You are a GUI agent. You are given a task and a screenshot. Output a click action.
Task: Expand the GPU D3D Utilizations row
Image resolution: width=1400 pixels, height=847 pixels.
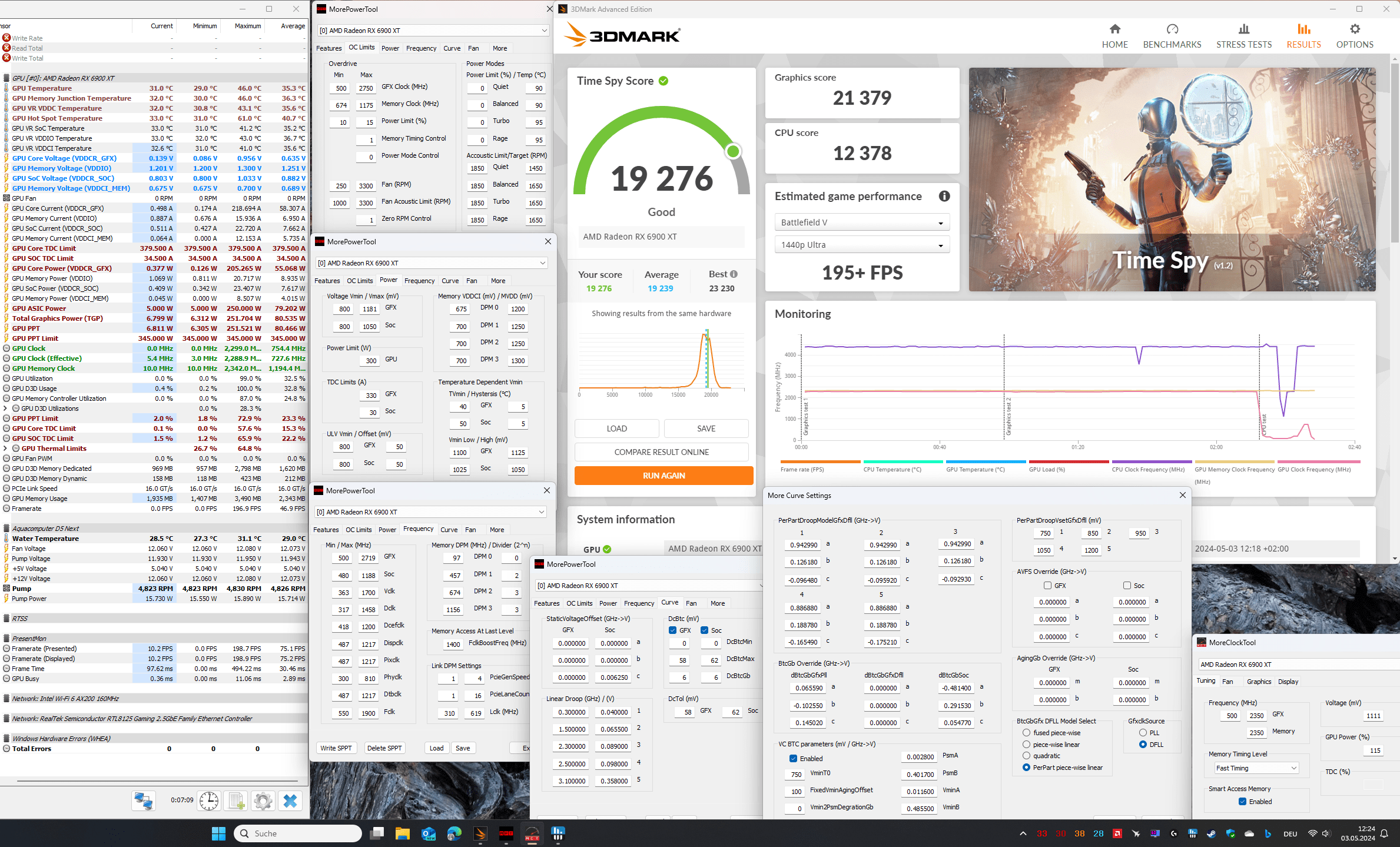(6, 408)
